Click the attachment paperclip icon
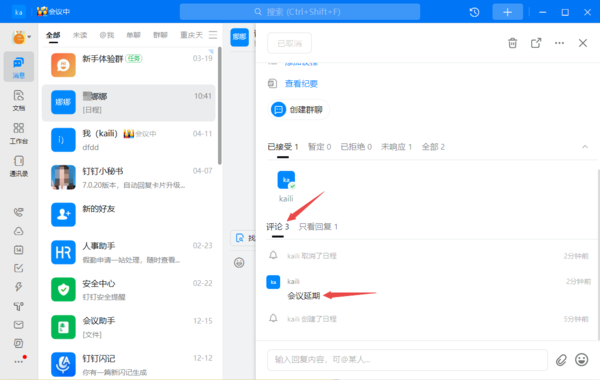 click(x=561, y=360)
